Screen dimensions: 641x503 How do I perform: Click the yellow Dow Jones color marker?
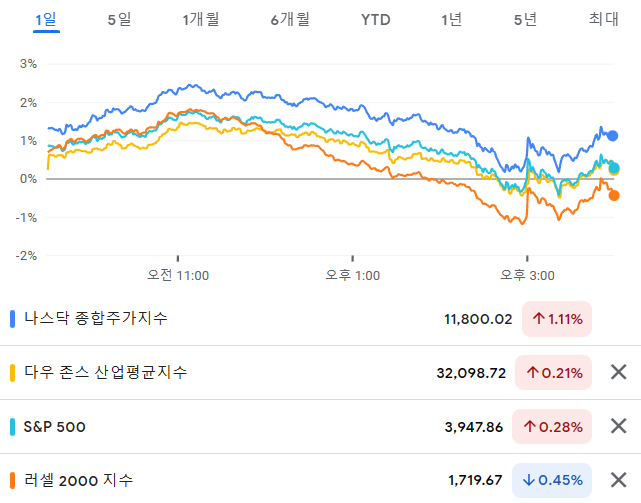click(12, 373)
